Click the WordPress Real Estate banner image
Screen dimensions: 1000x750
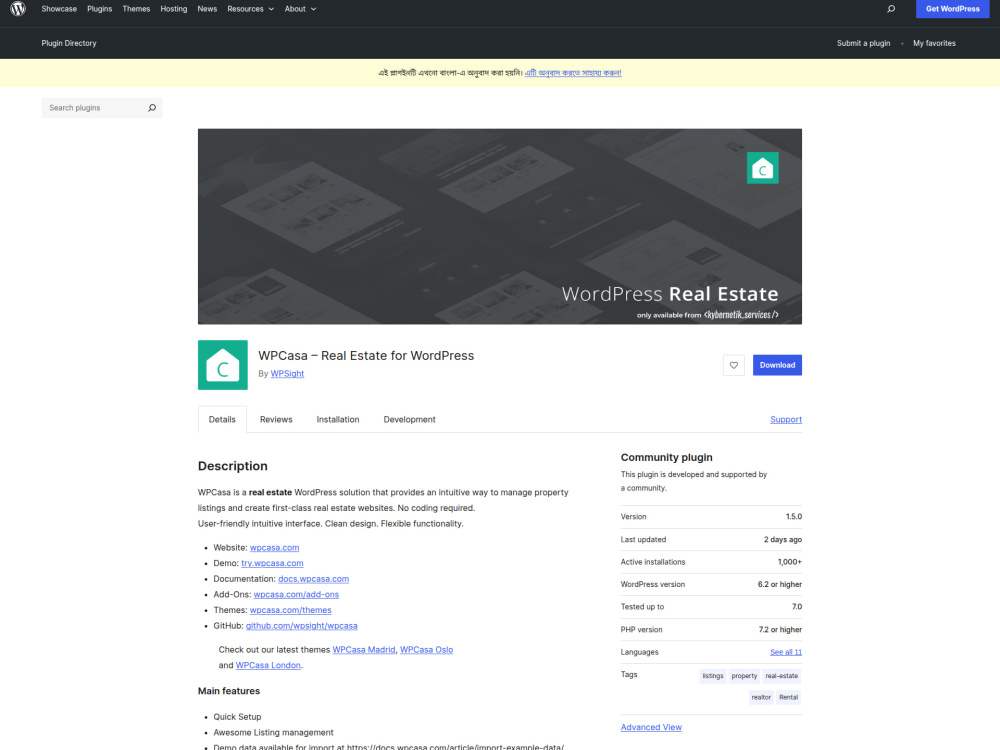[499, 226]
